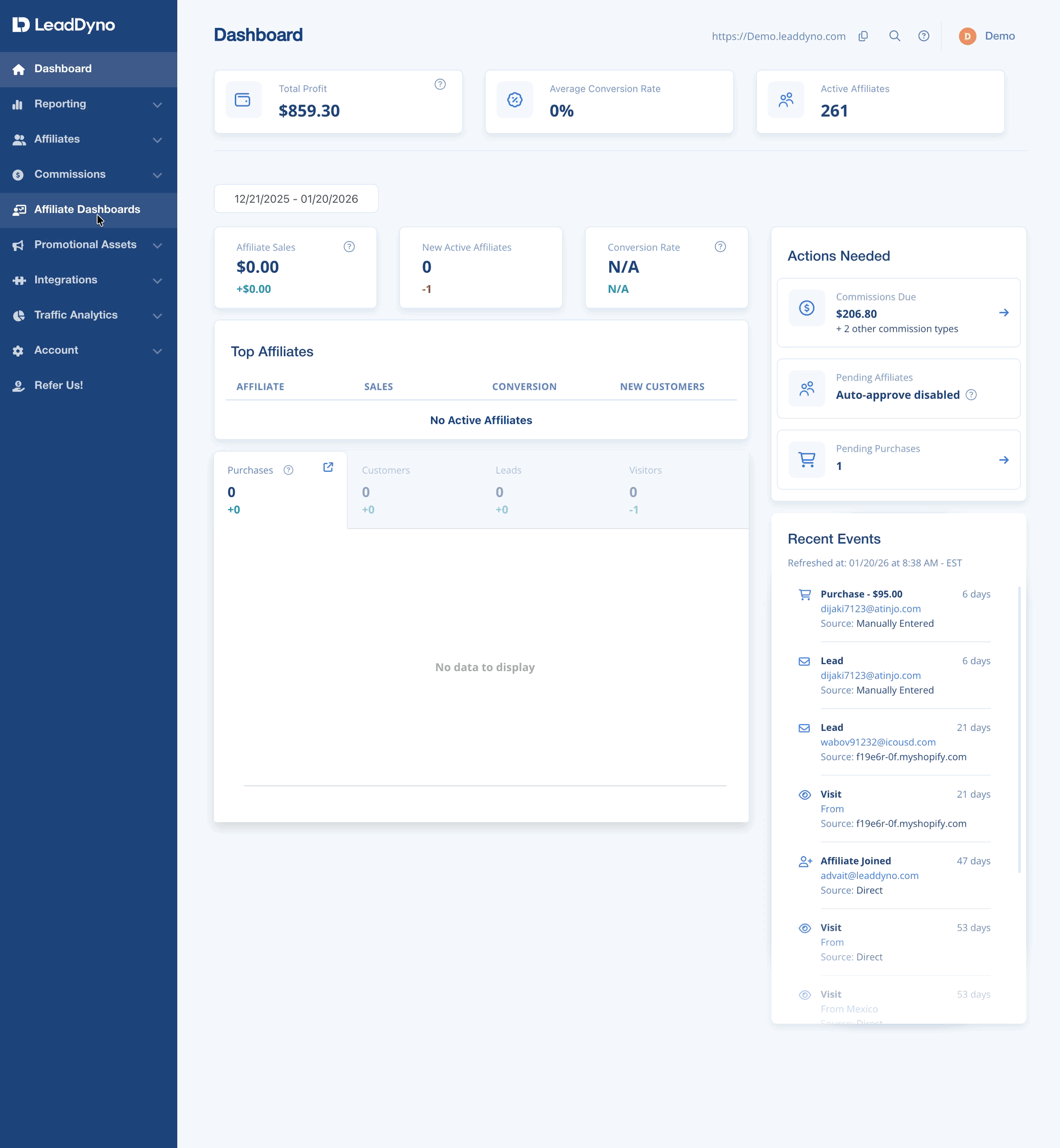Sort by the AFFILIATE column header
Viewport: 1060px width, 1148px height.
point(261,387)
